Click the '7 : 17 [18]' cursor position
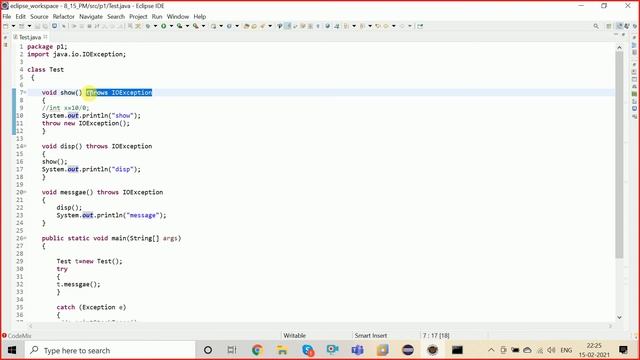Screen dimensions: 640x360 click(x=436, y=336)
